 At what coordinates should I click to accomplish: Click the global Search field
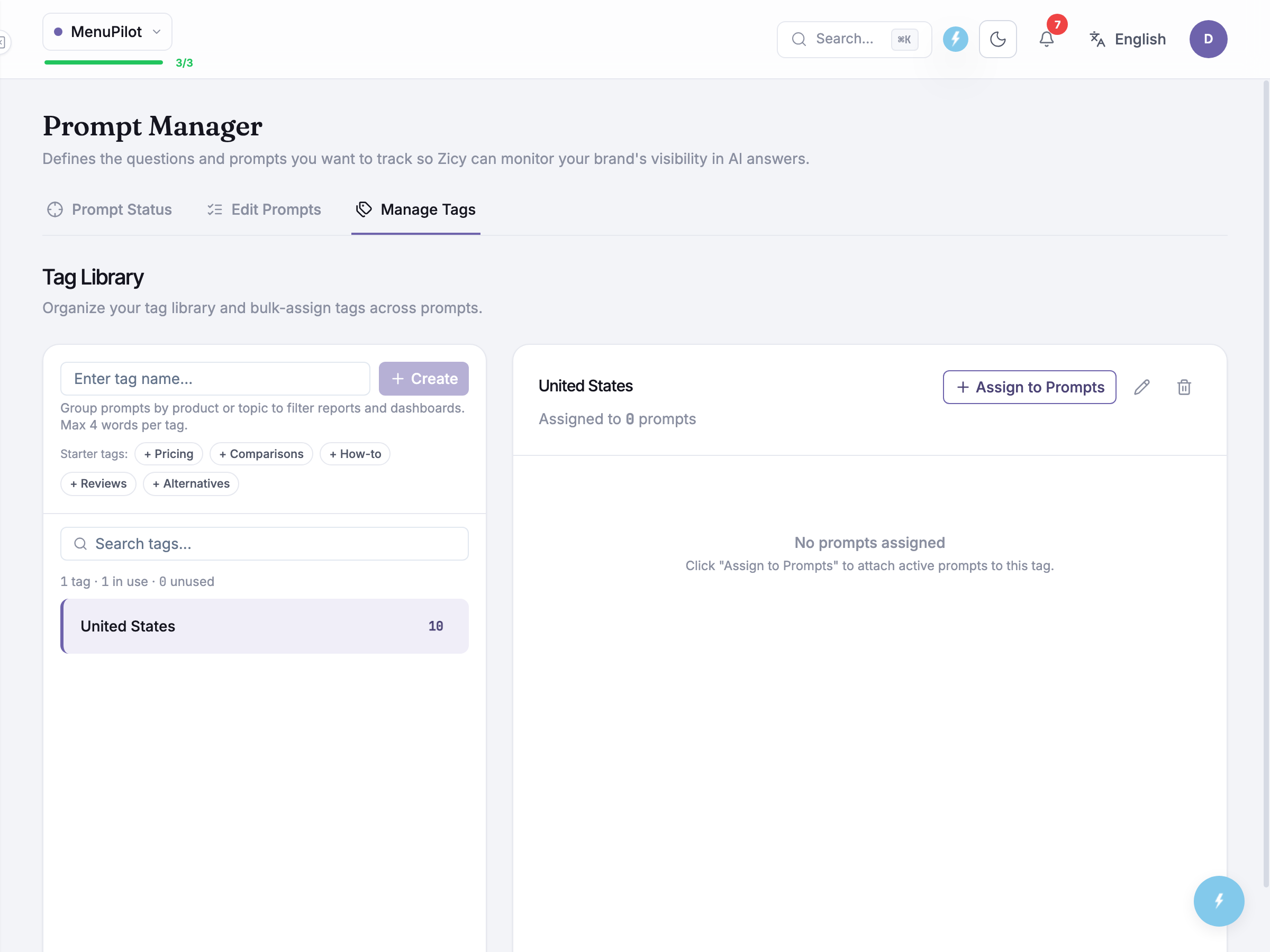tap(854, 40)
